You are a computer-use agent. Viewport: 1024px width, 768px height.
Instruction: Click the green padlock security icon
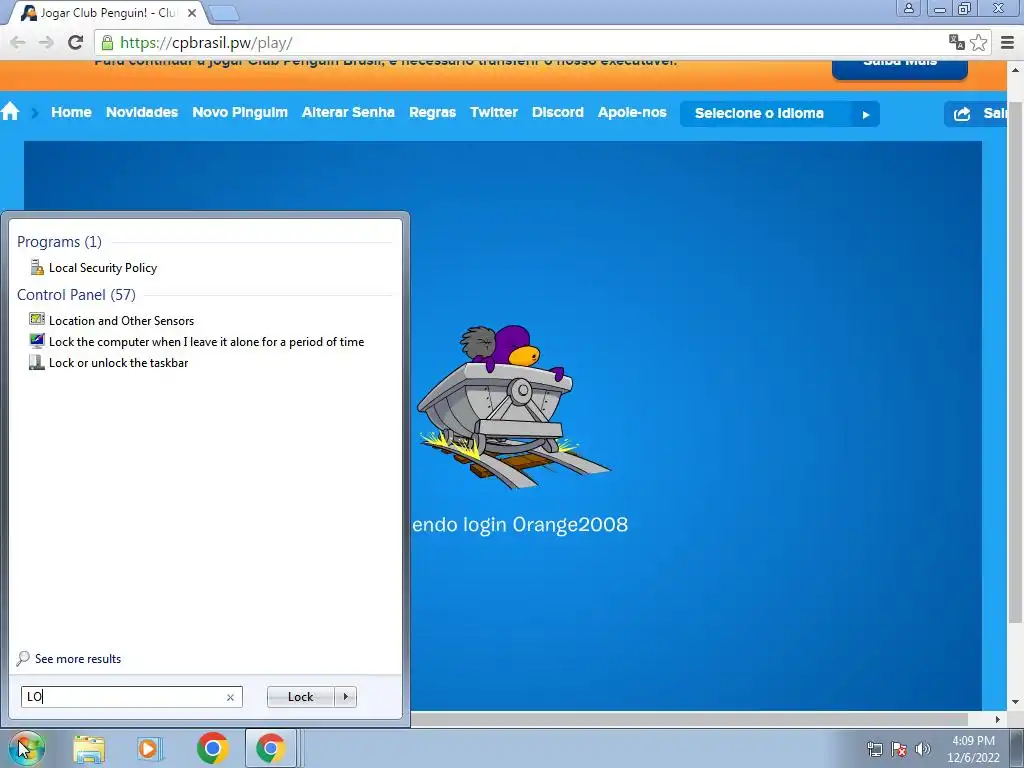tap(107, 43)
